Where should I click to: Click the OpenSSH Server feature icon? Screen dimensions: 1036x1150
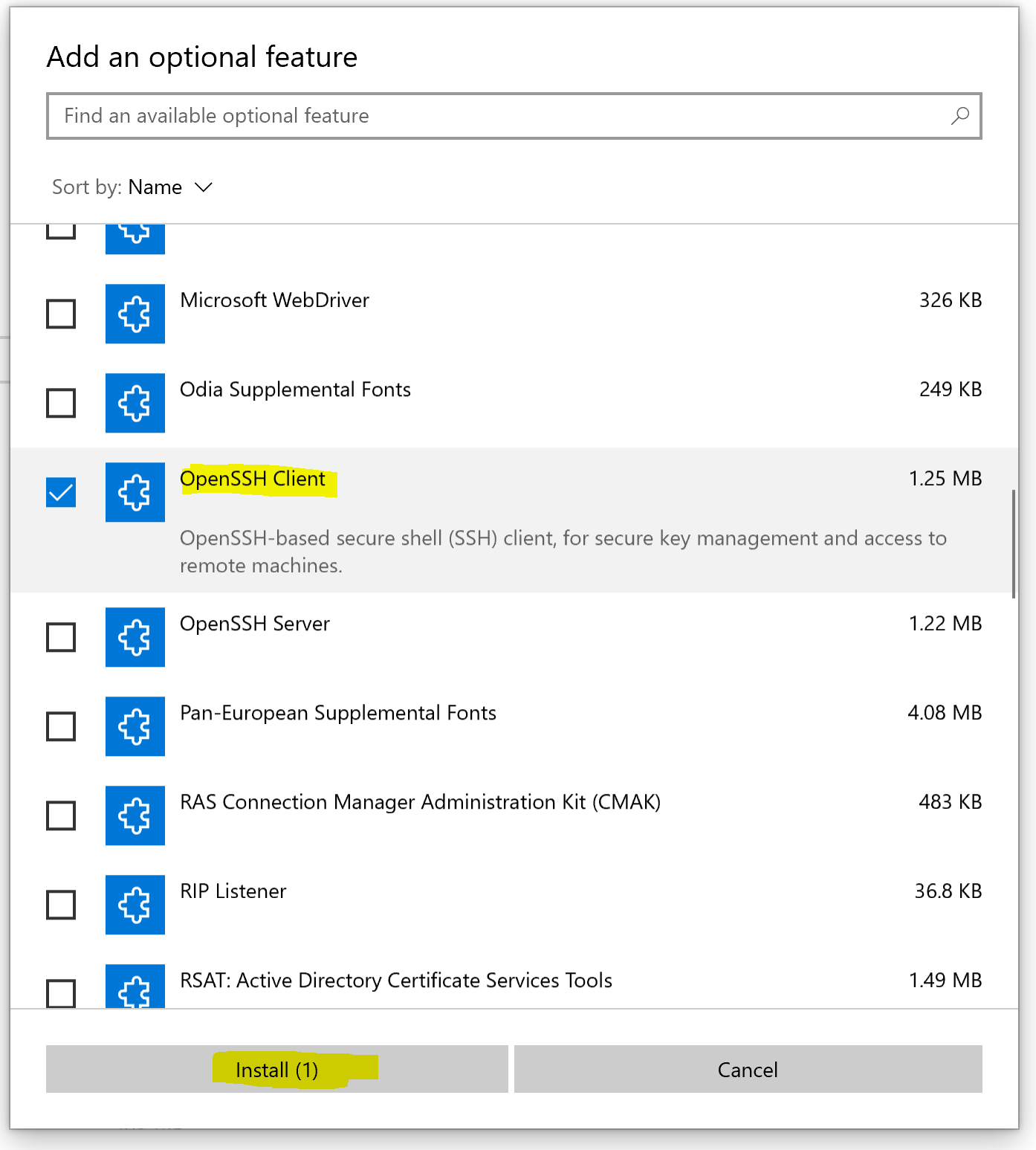point(135,637)
